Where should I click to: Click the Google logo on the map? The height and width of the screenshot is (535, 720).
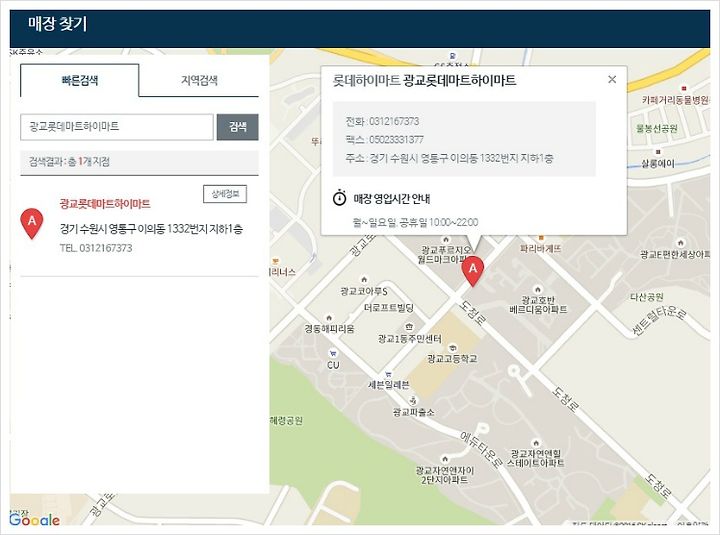click(x=34, y=519)
